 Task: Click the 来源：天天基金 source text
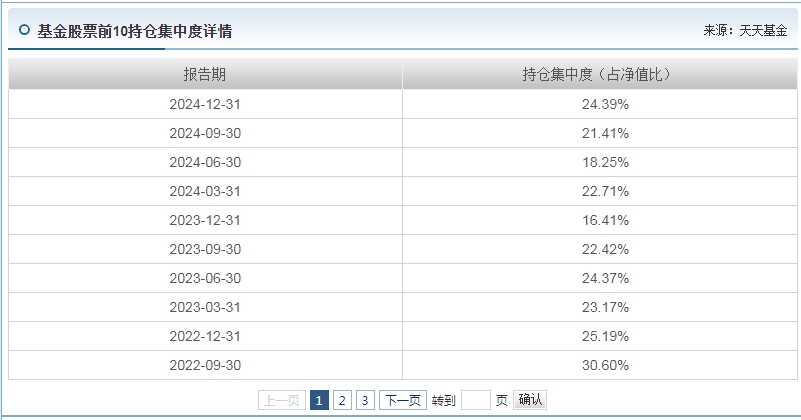point(745,31)
